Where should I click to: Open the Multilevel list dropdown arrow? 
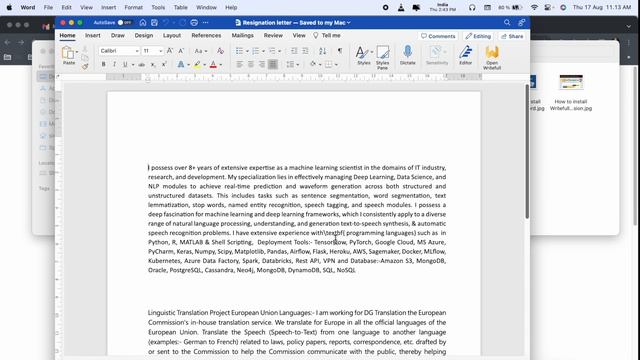point(280,51)
